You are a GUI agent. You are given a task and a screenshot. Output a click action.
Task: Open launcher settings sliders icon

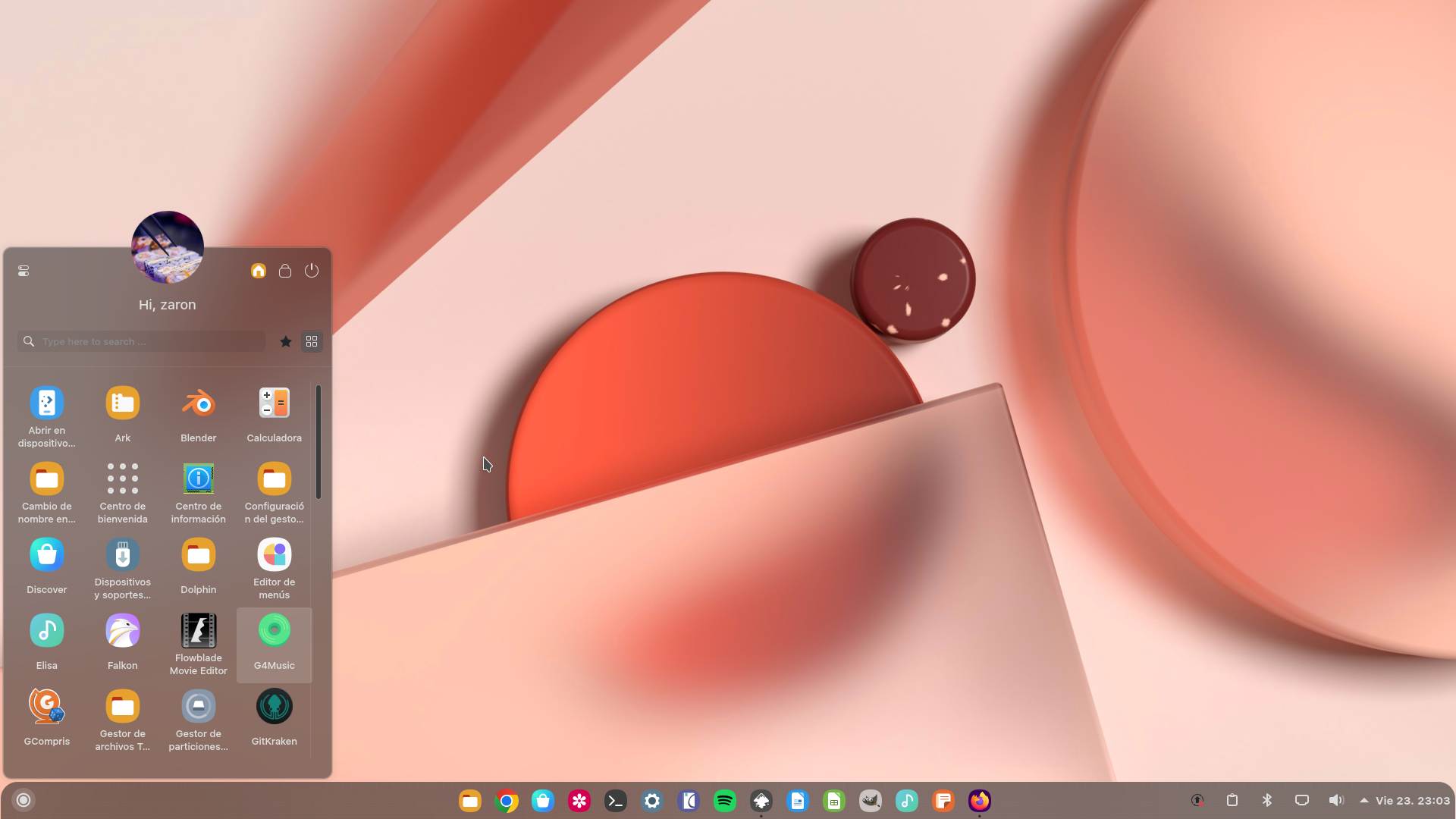click(24, 271)
